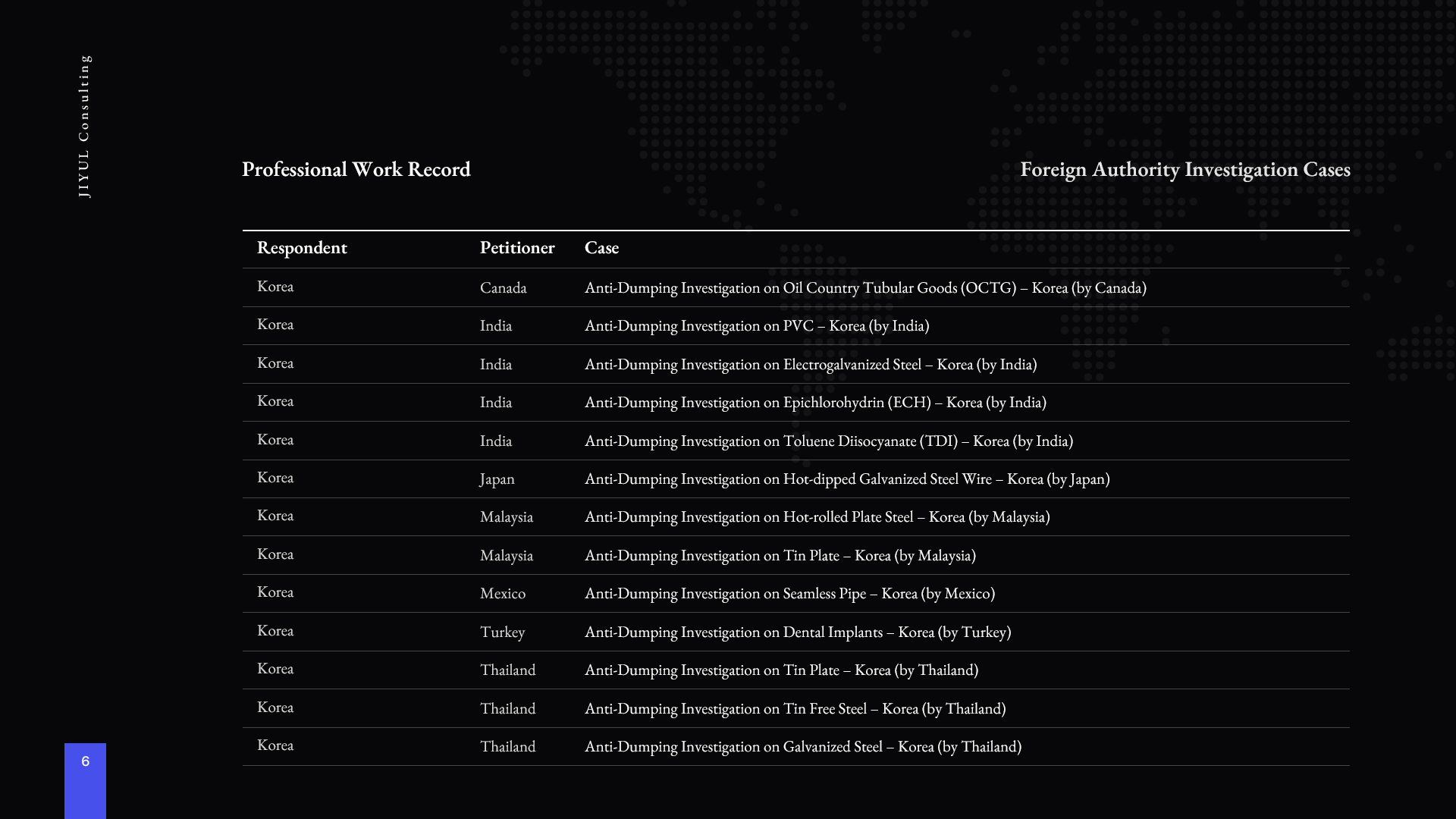Screen dimensions: 1456x819
Task: Click the 'Professional Work Record' heading
Action: tap(356, 169)
